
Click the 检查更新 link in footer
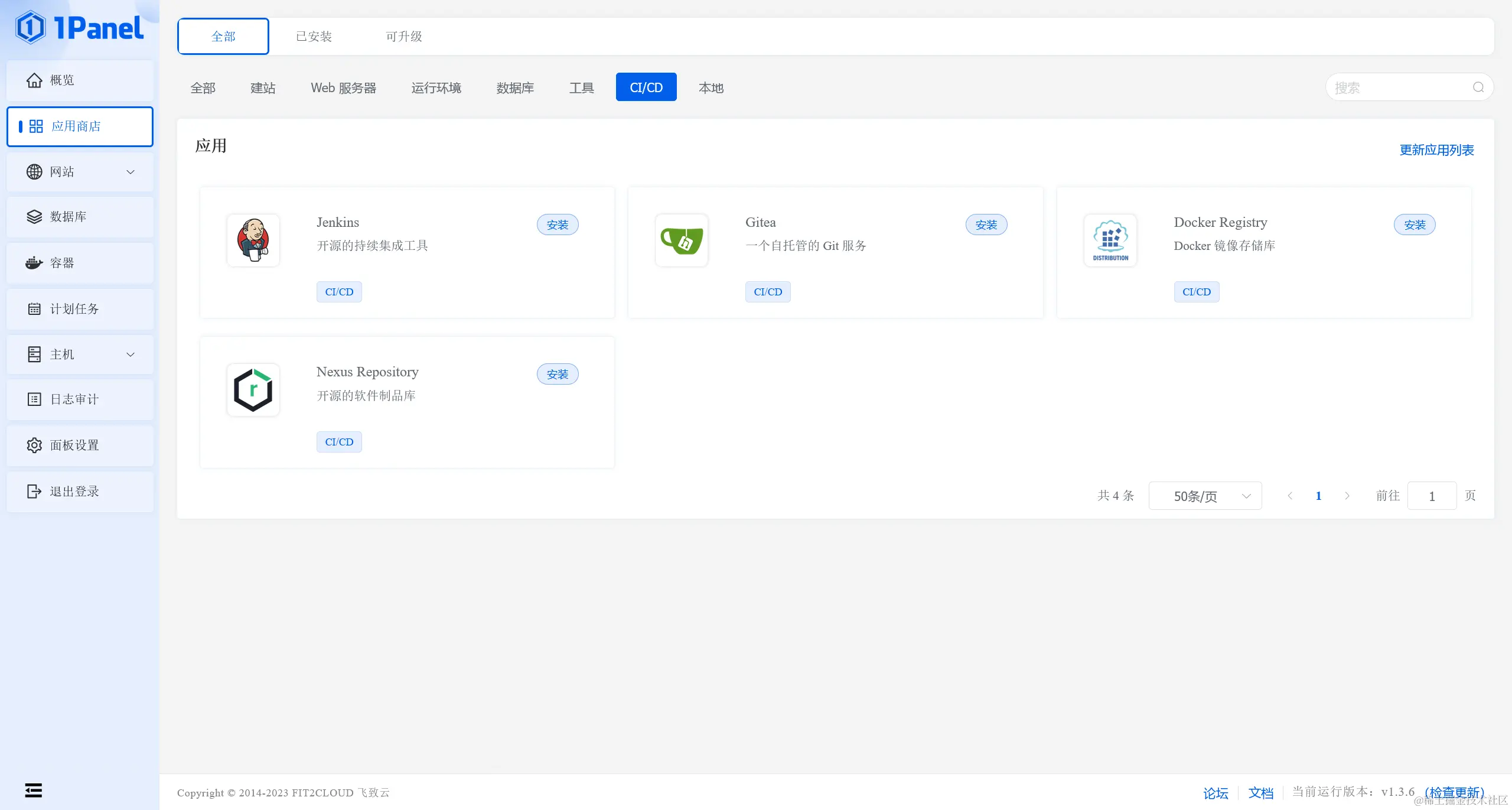tap(1454, 793)
